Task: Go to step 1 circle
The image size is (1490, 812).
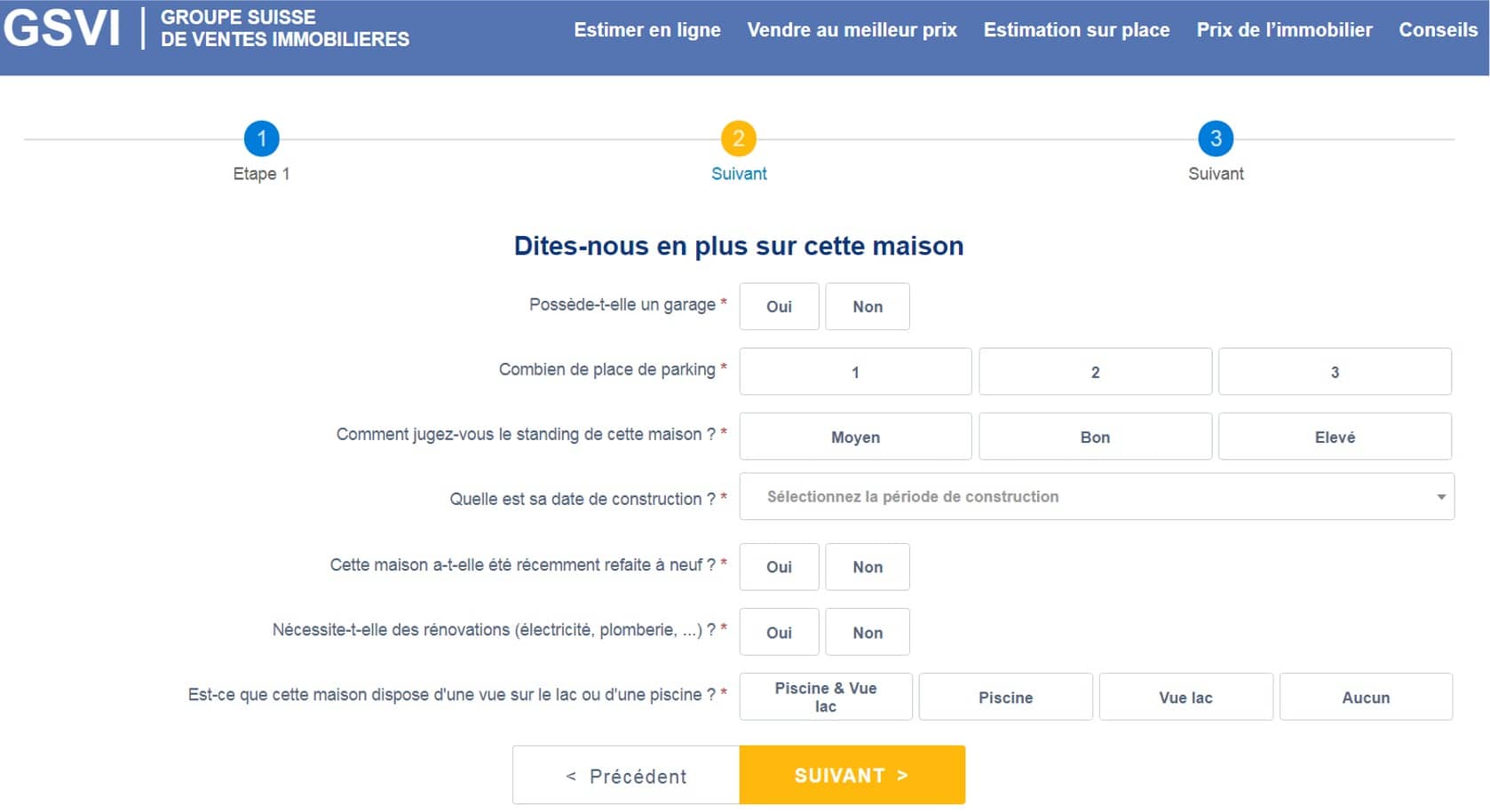Action: (261, 138)
